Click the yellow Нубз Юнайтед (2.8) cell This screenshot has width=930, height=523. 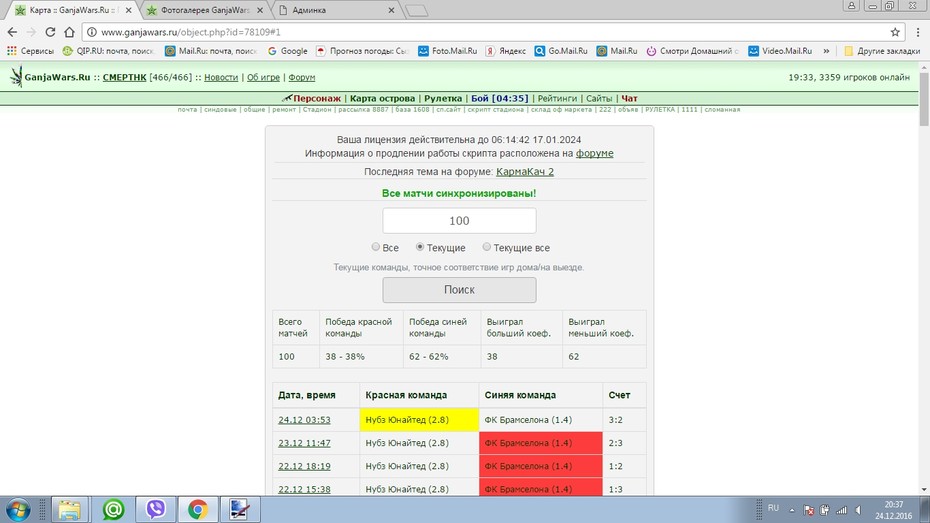pos(419,419)
